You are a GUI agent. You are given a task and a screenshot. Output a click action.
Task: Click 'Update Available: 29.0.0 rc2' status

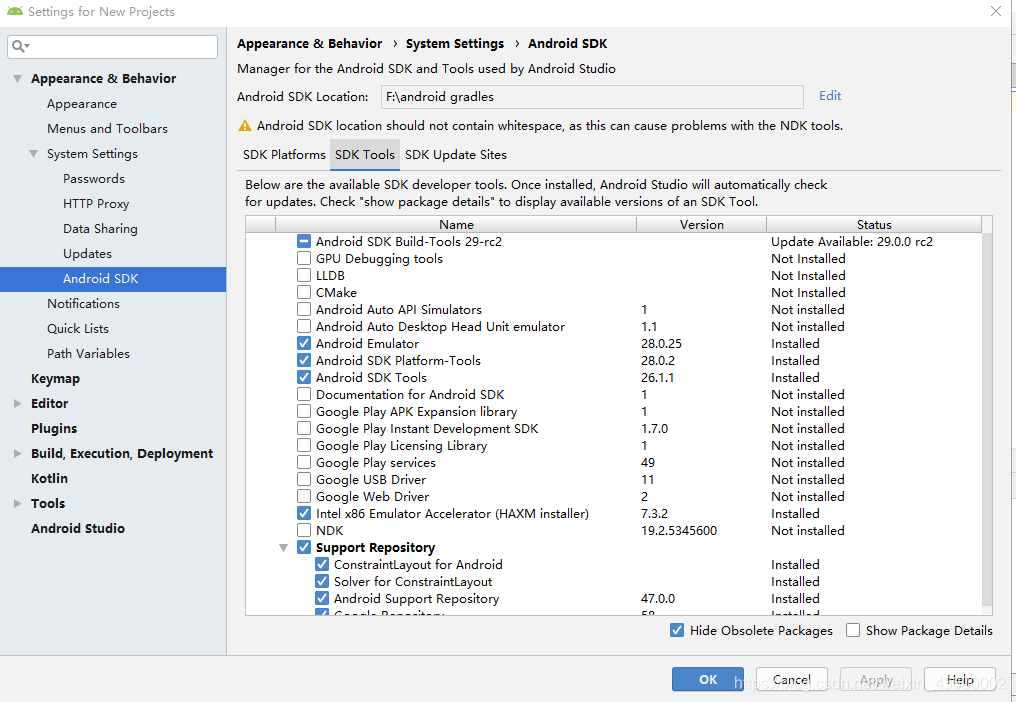pyautogui.click(x=852, y=242)
